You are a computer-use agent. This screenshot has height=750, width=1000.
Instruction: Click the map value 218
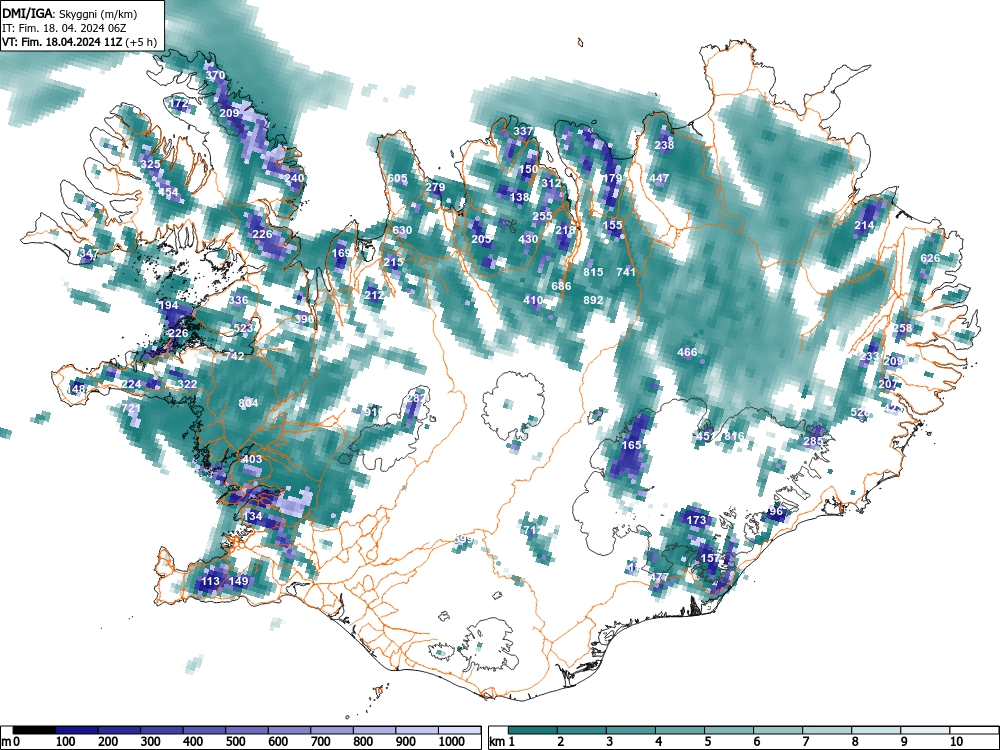566,230
